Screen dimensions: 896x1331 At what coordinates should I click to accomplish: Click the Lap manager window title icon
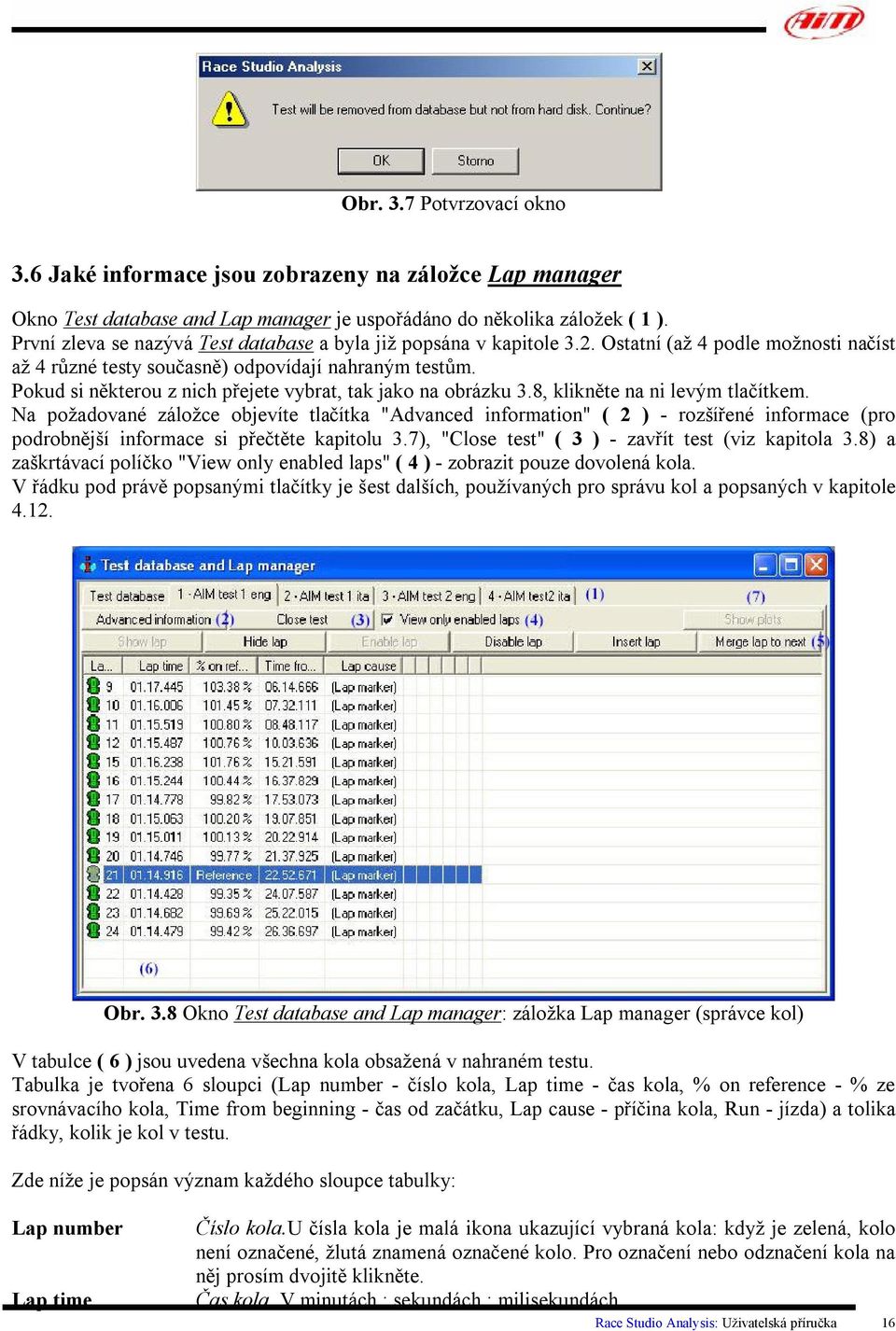click(x=89, y=565)
